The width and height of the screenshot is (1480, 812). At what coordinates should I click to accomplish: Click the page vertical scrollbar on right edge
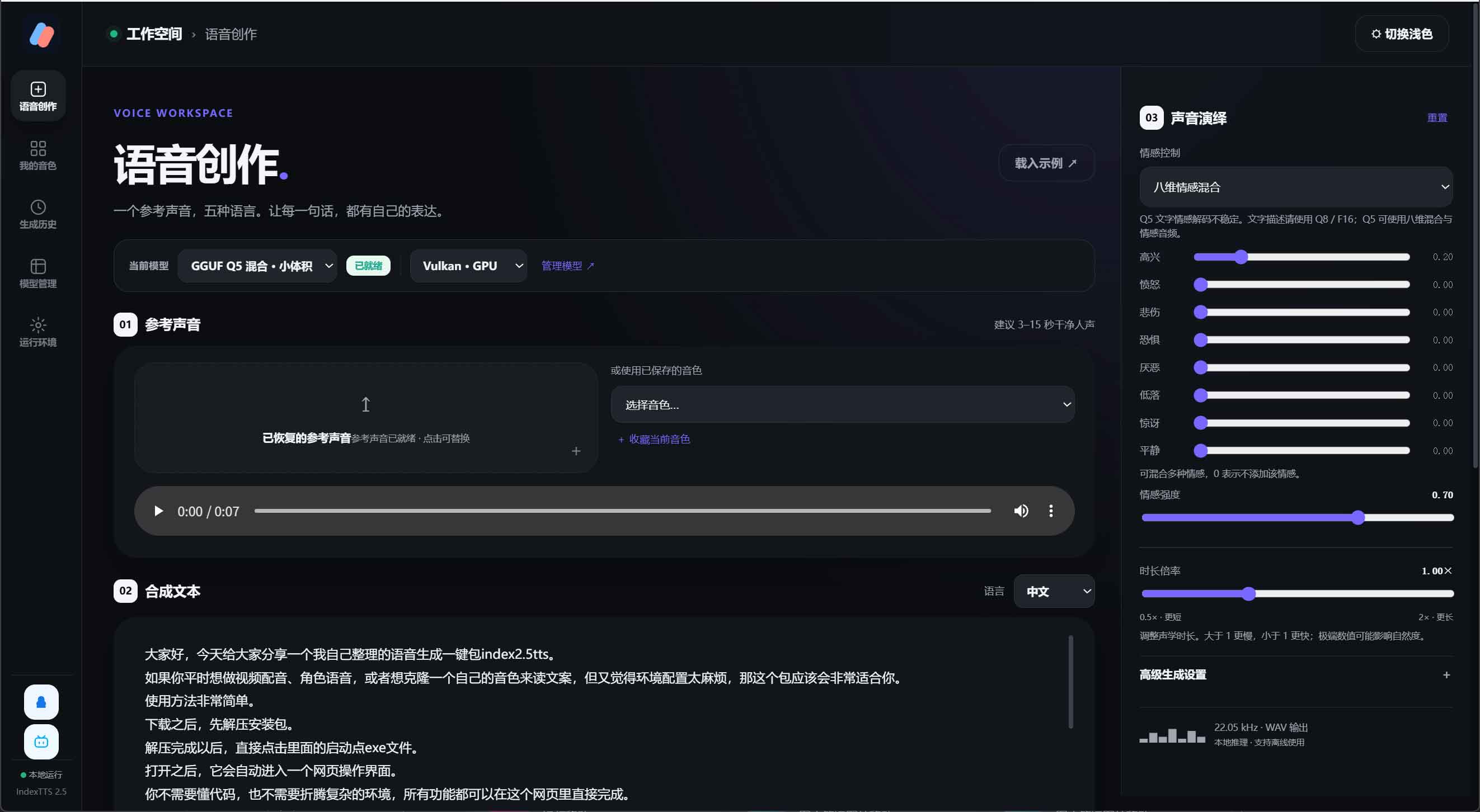tap(1476, 235)
